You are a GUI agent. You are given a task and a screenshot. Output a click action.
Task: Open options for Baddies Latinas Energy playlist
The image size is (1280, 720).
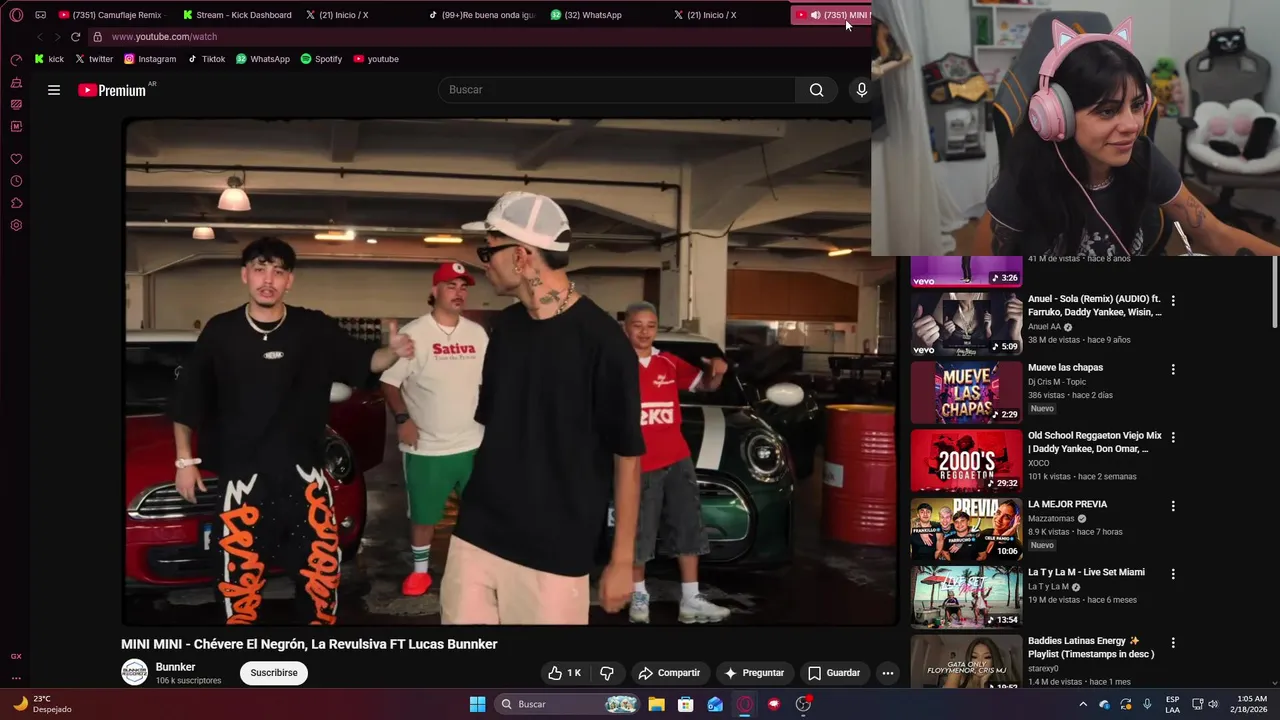(1173, 642)
